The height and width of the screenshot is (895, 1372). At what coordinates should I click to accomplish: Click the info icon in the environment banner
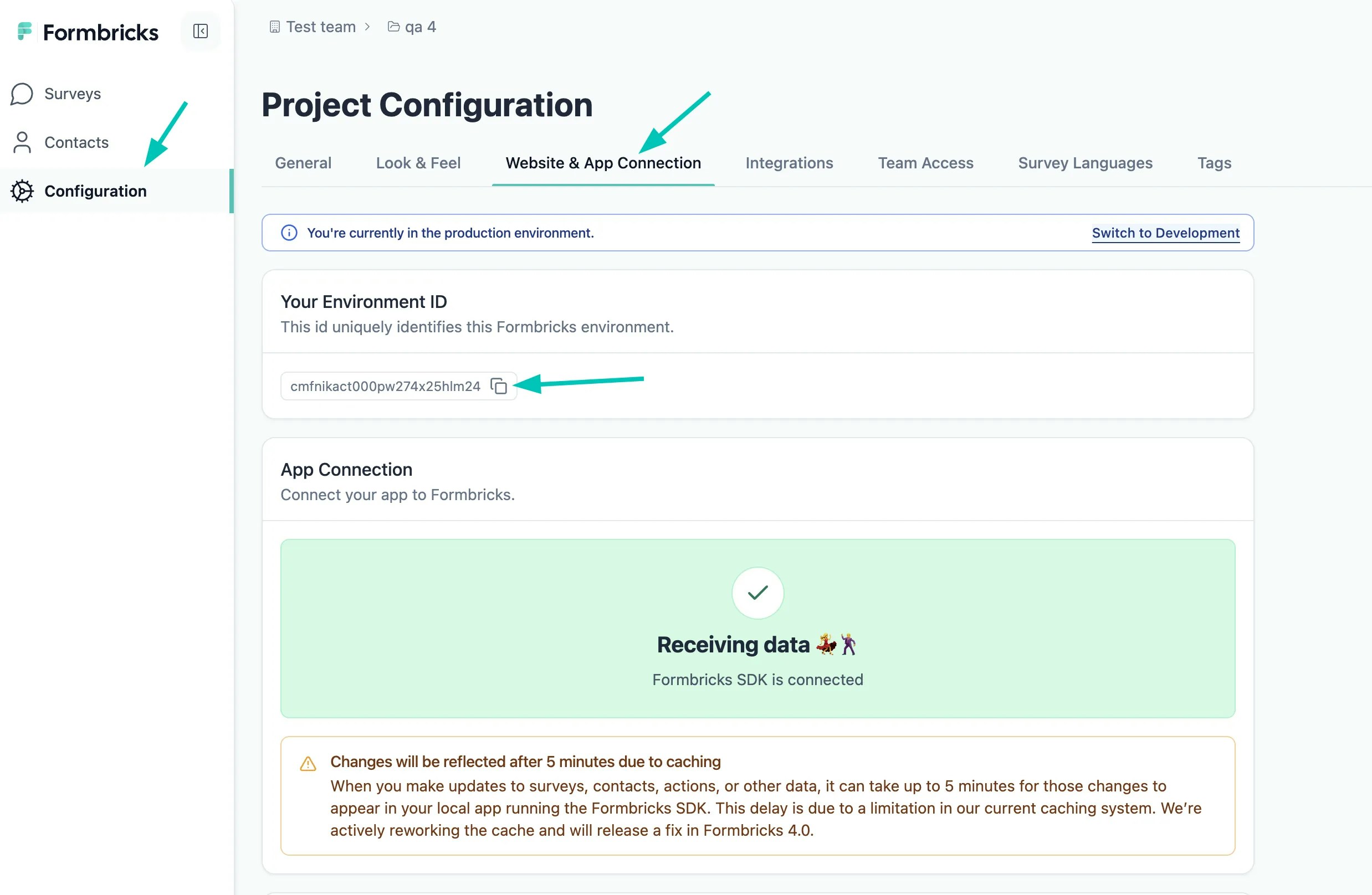tap(289, 233)
